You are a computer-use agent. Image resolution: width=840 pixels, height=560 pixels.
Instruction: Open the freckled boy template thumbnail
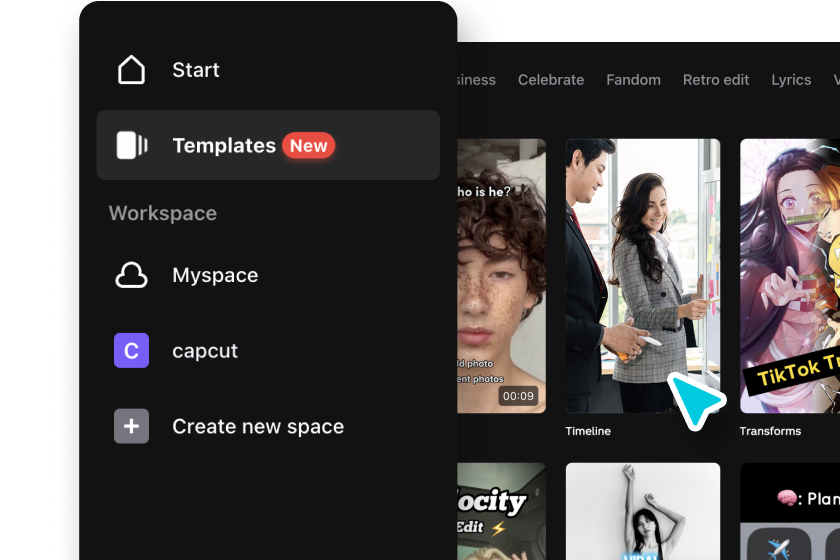(x=501, y=276)
